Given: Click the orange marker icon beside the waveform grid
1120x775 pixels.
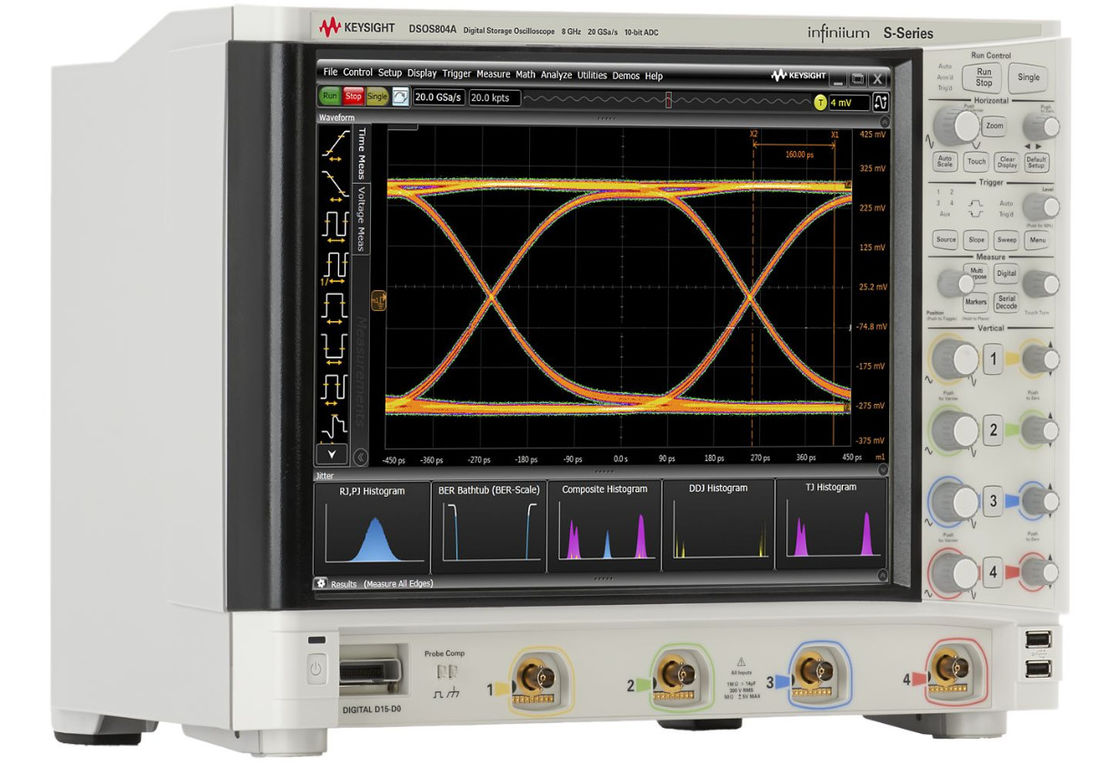Looking at the screenshot, I should pos(379,300).
